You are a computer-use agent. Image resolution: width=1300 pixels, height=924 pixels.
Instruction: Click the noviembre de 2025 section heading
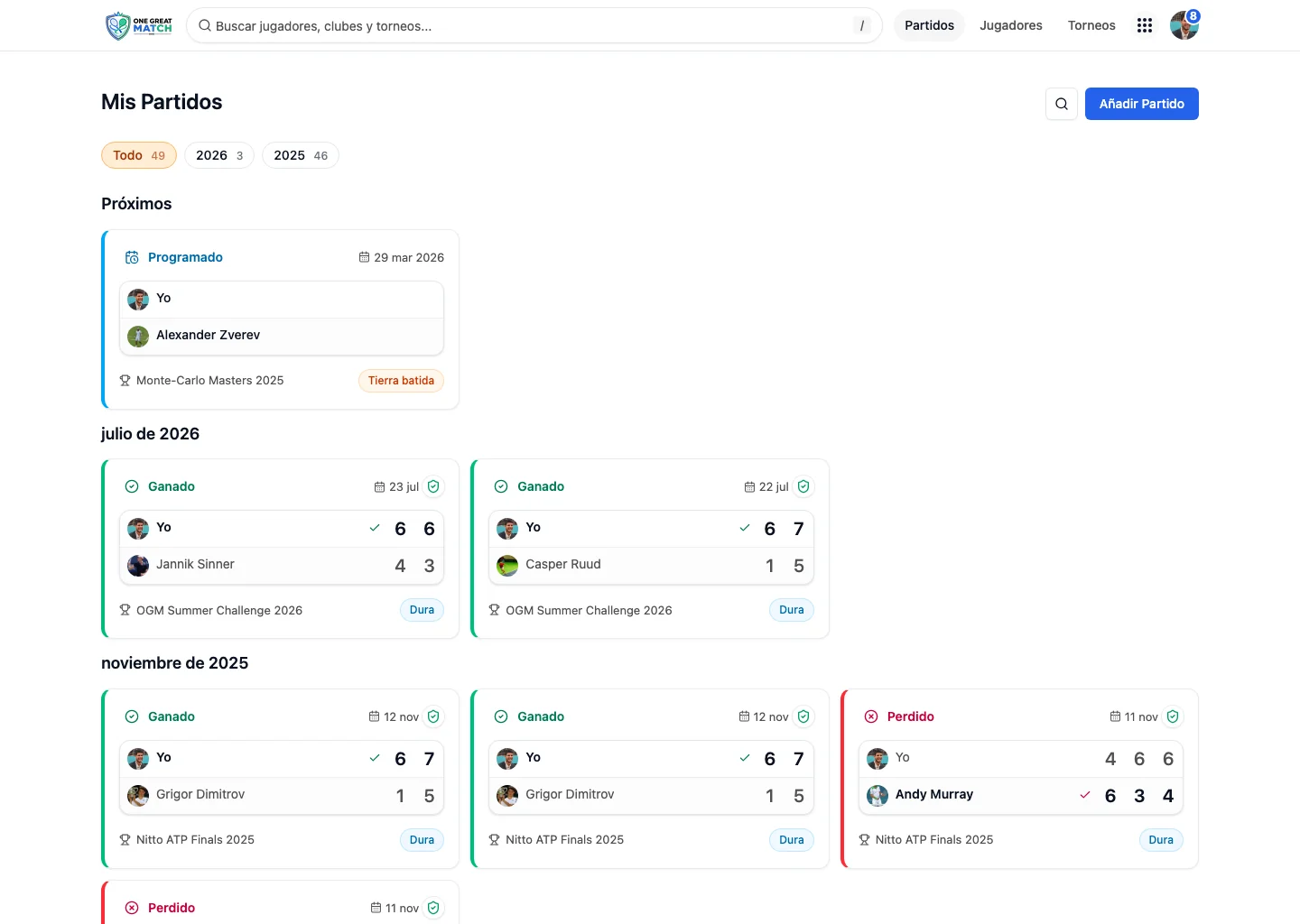174,663
